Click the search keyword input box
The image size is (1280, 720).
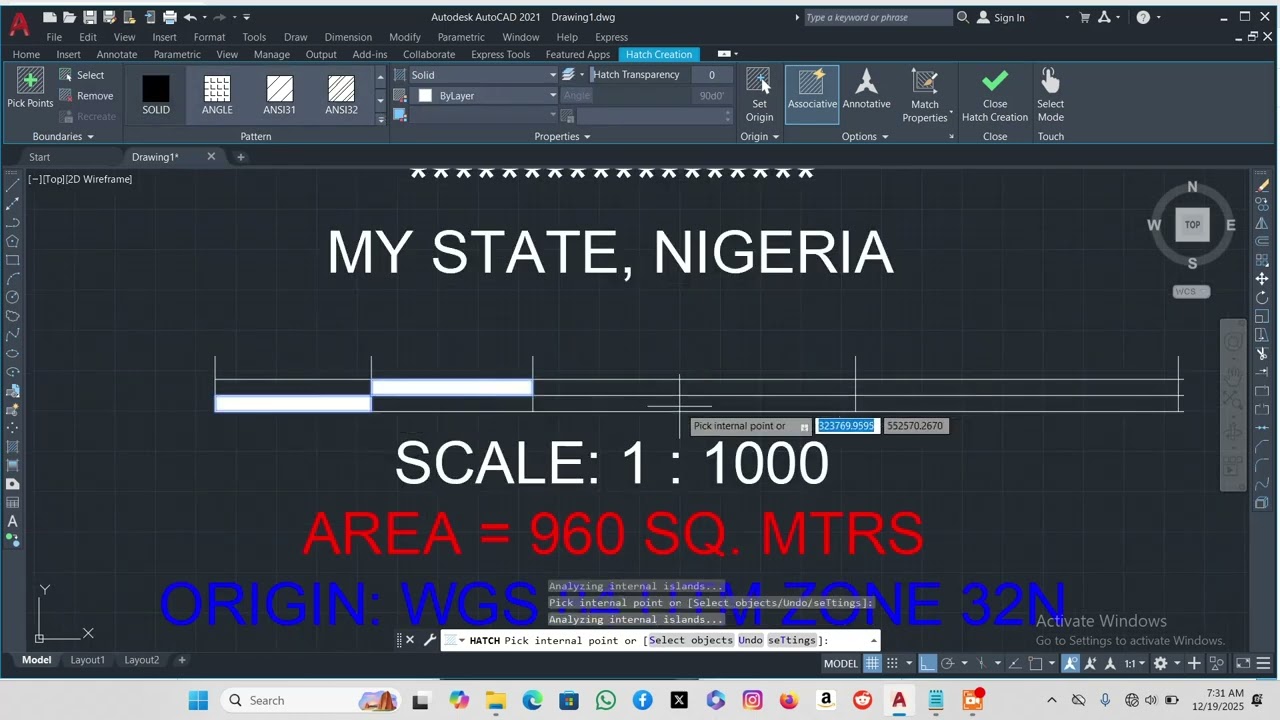pyautogui.click(x=877, y=17)
